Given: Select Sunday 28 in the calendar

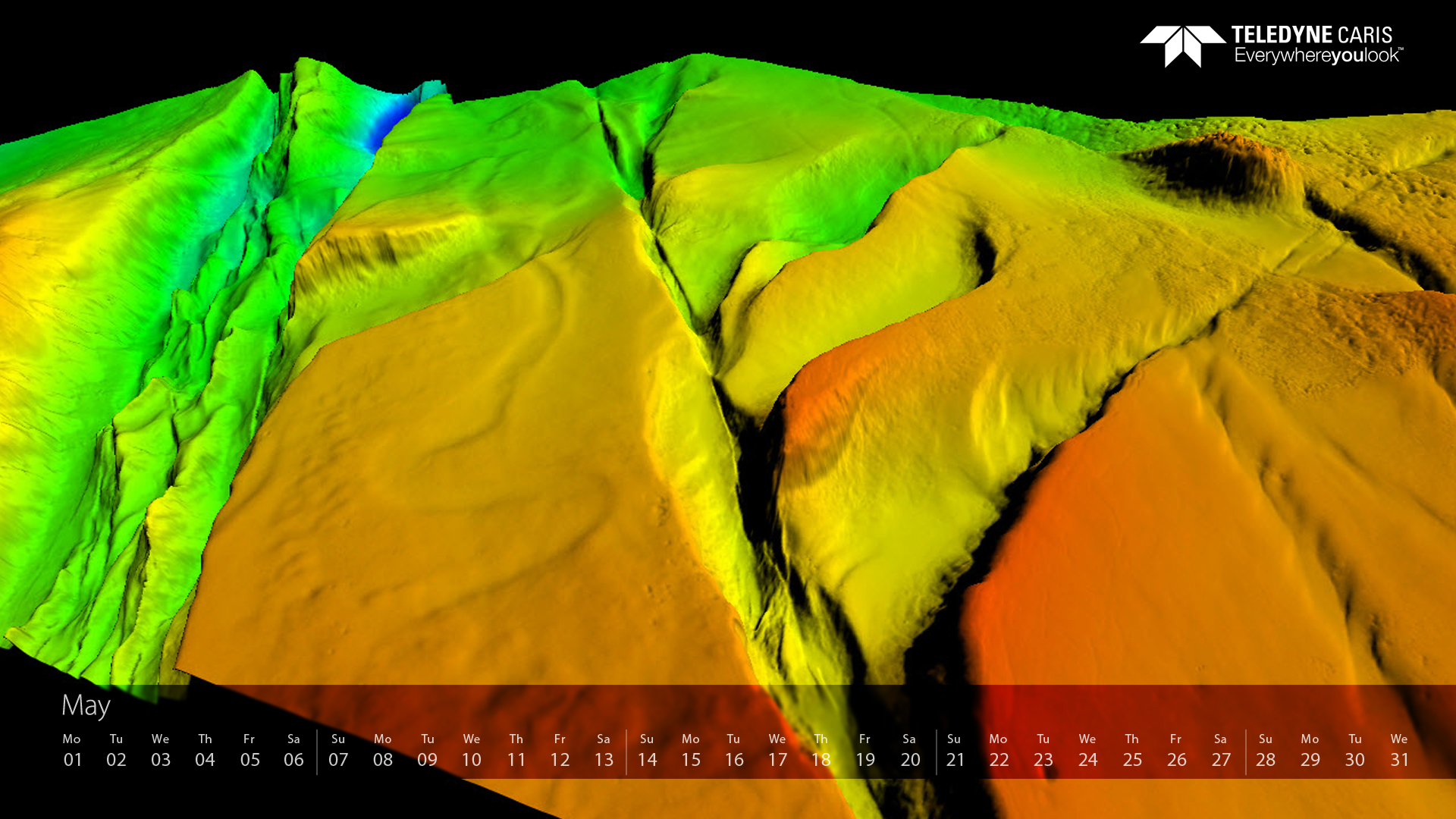Looking at the screenshot, I should (x=1266, y=750).
